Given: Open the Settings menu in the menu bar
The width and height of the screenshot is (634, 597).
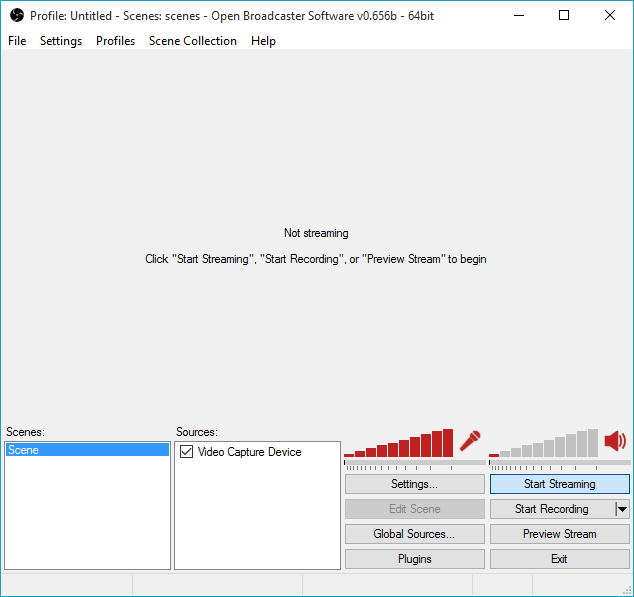Looking at the screenshot, I should coord(61,41).
